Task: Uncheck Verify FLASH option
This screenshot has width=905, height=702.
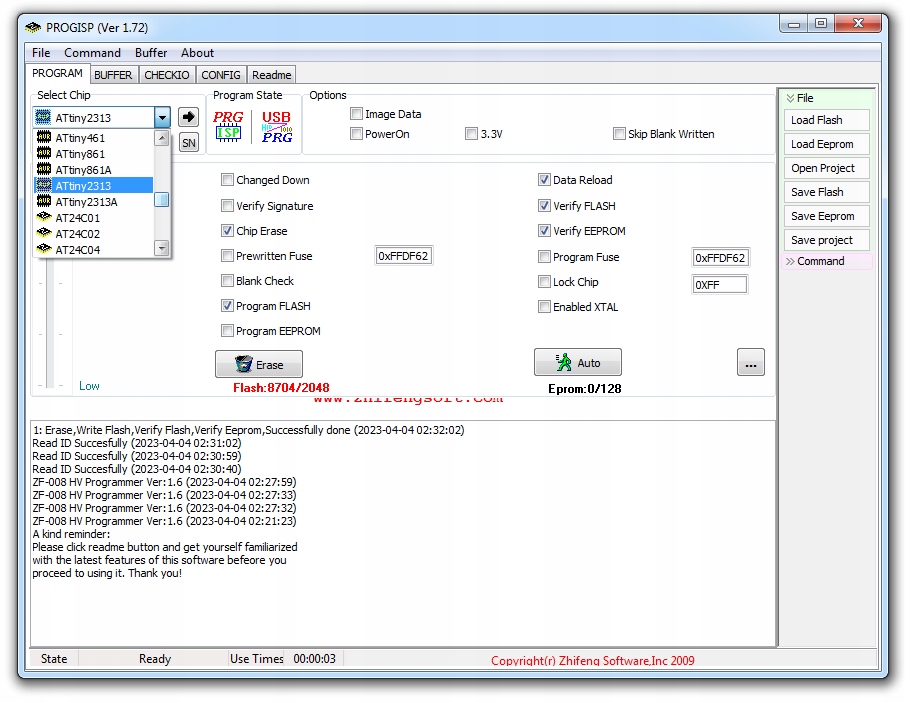Action: (544, 206)
